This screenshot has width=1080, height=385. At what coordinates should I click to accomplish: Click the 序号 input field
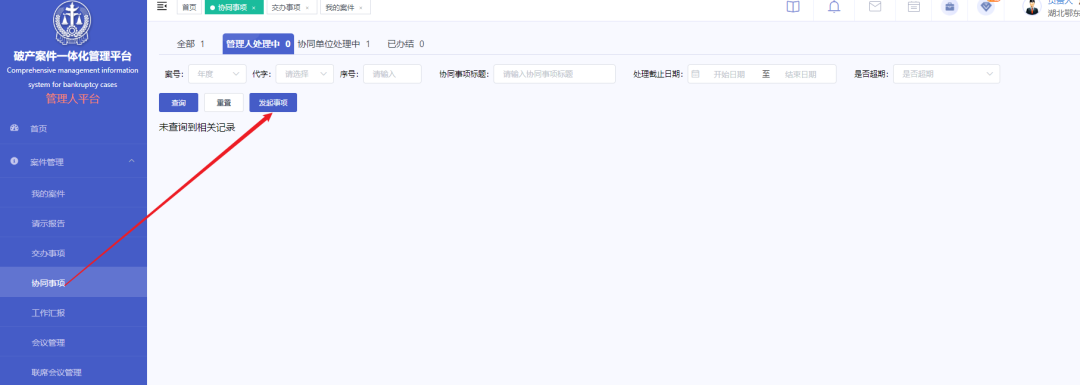392,74
